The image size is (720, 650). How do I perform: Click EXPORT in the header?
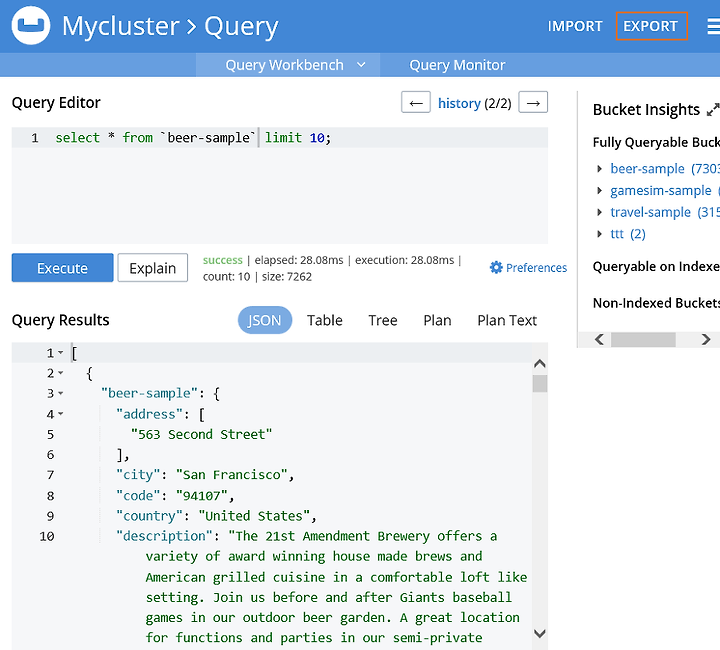pos(651,26)
